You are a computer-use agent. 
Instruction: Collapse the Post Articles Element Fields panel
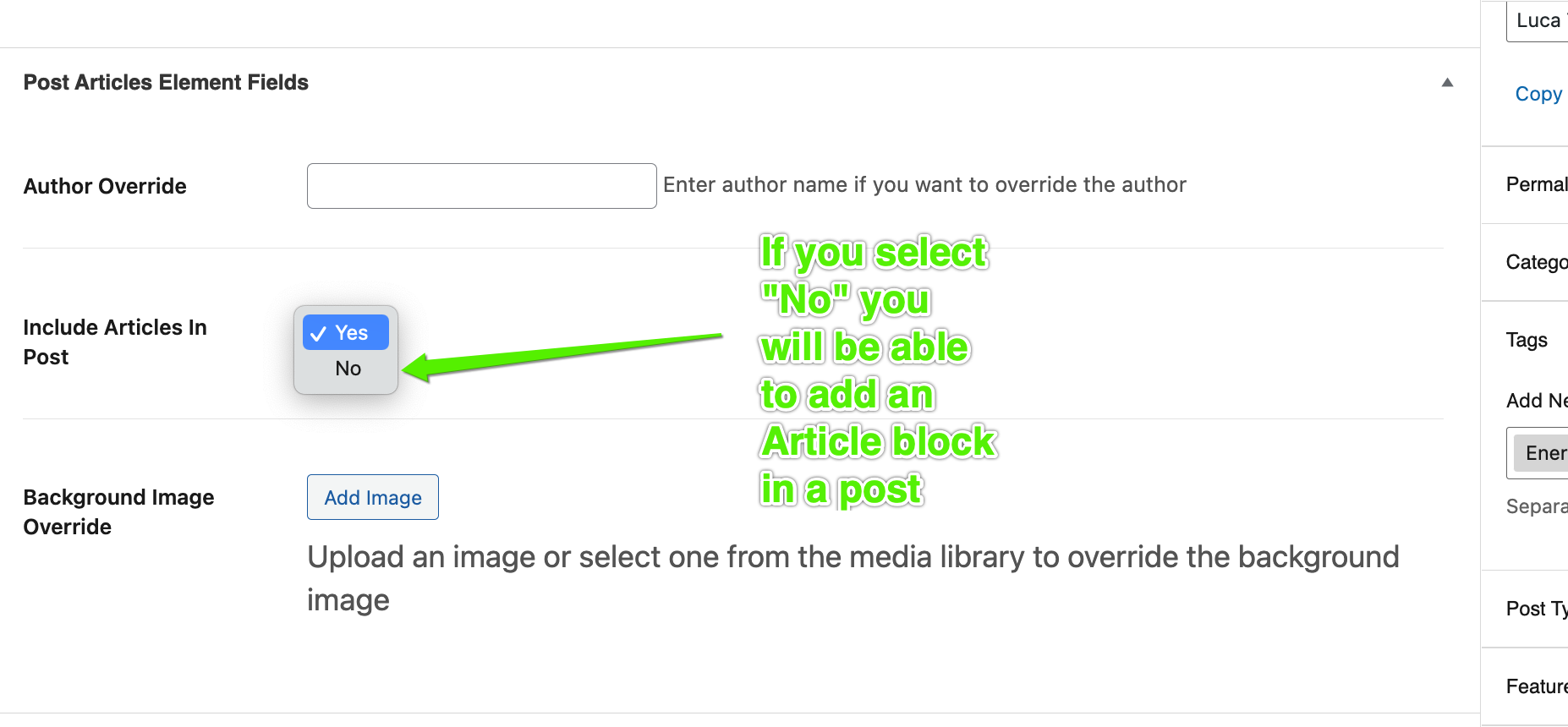[x=1447, y=82]
